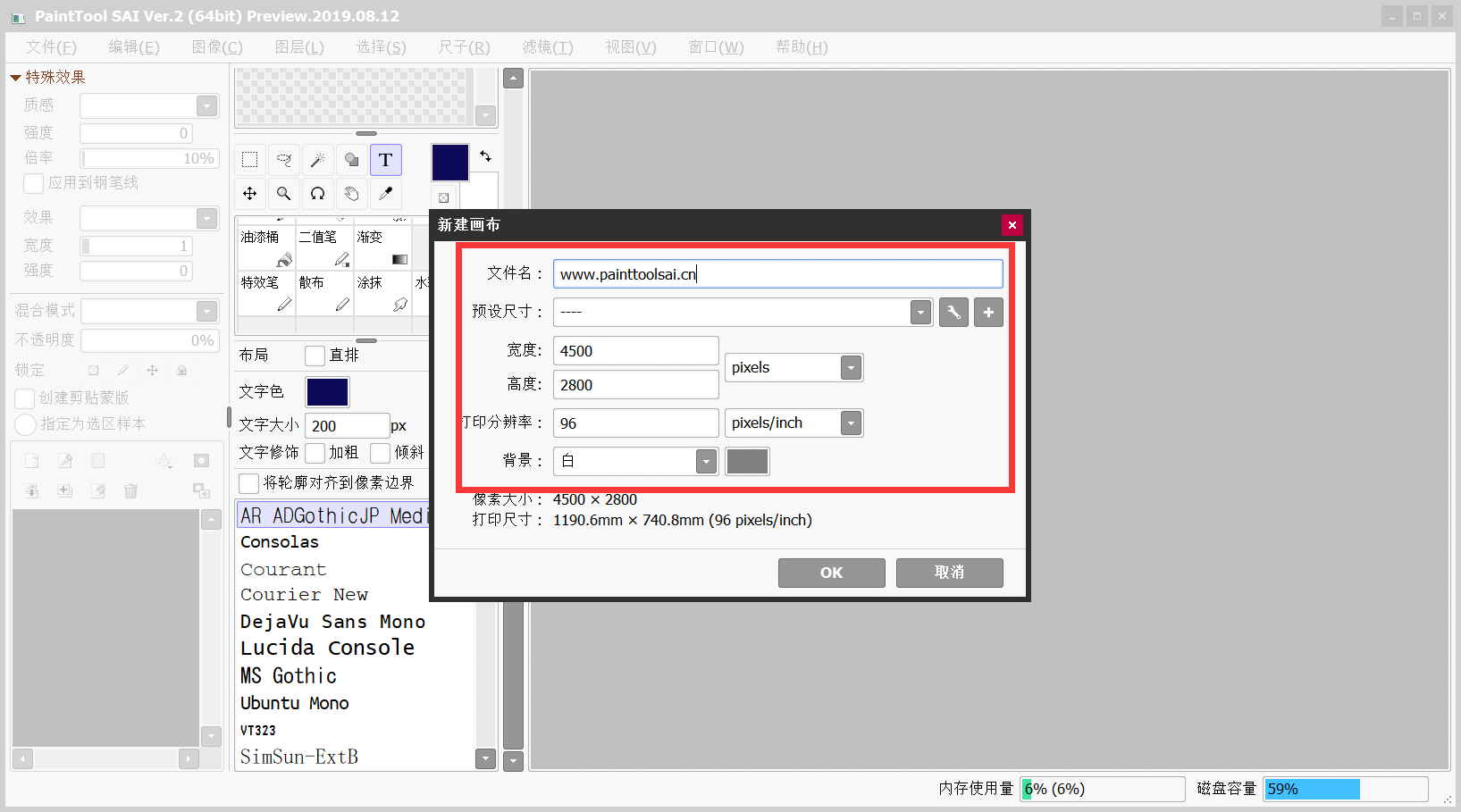The width and height of the screenshot is (1461, 812).
Task: Choose the 渐变 gradient tool
Action: pos(382,247)
